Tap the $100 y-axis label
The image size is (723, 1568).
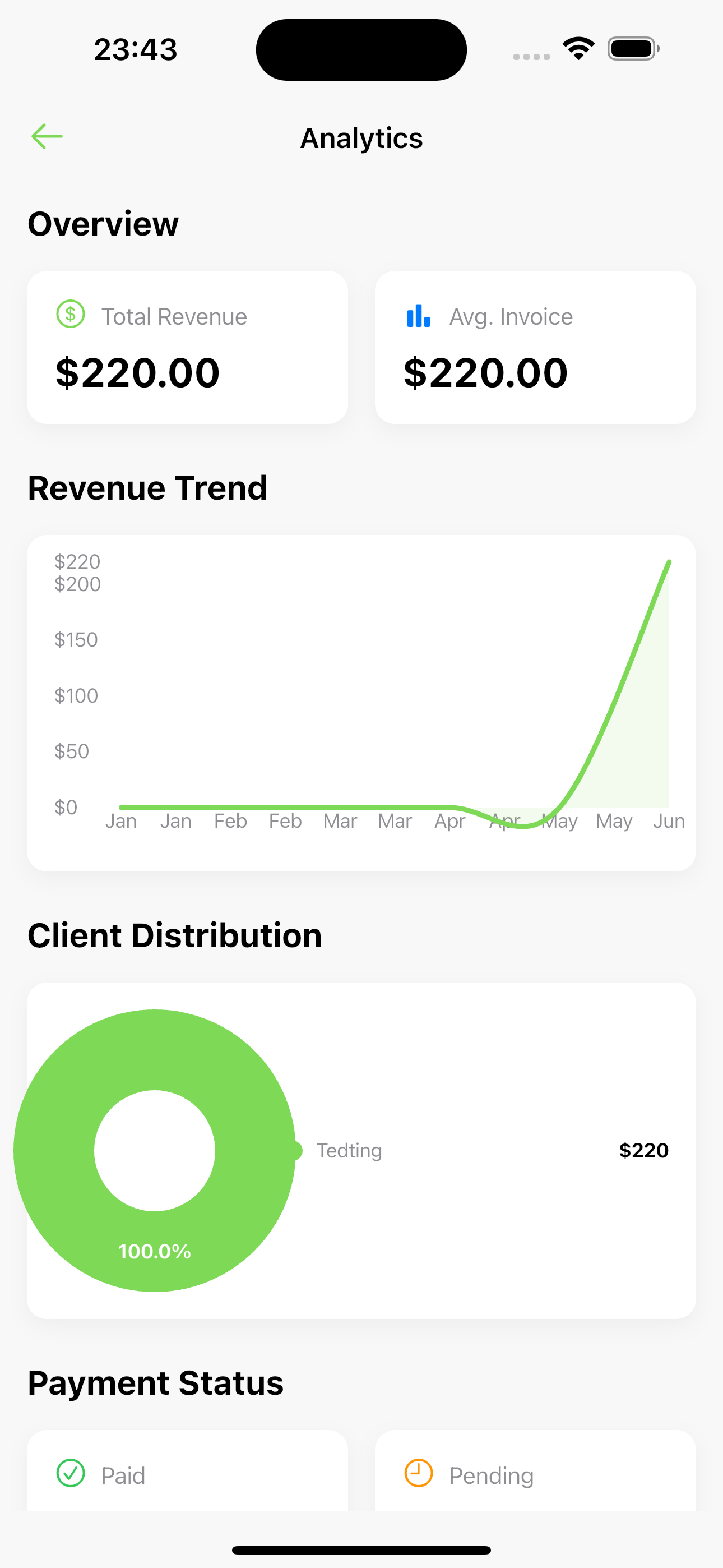(76, 696)
